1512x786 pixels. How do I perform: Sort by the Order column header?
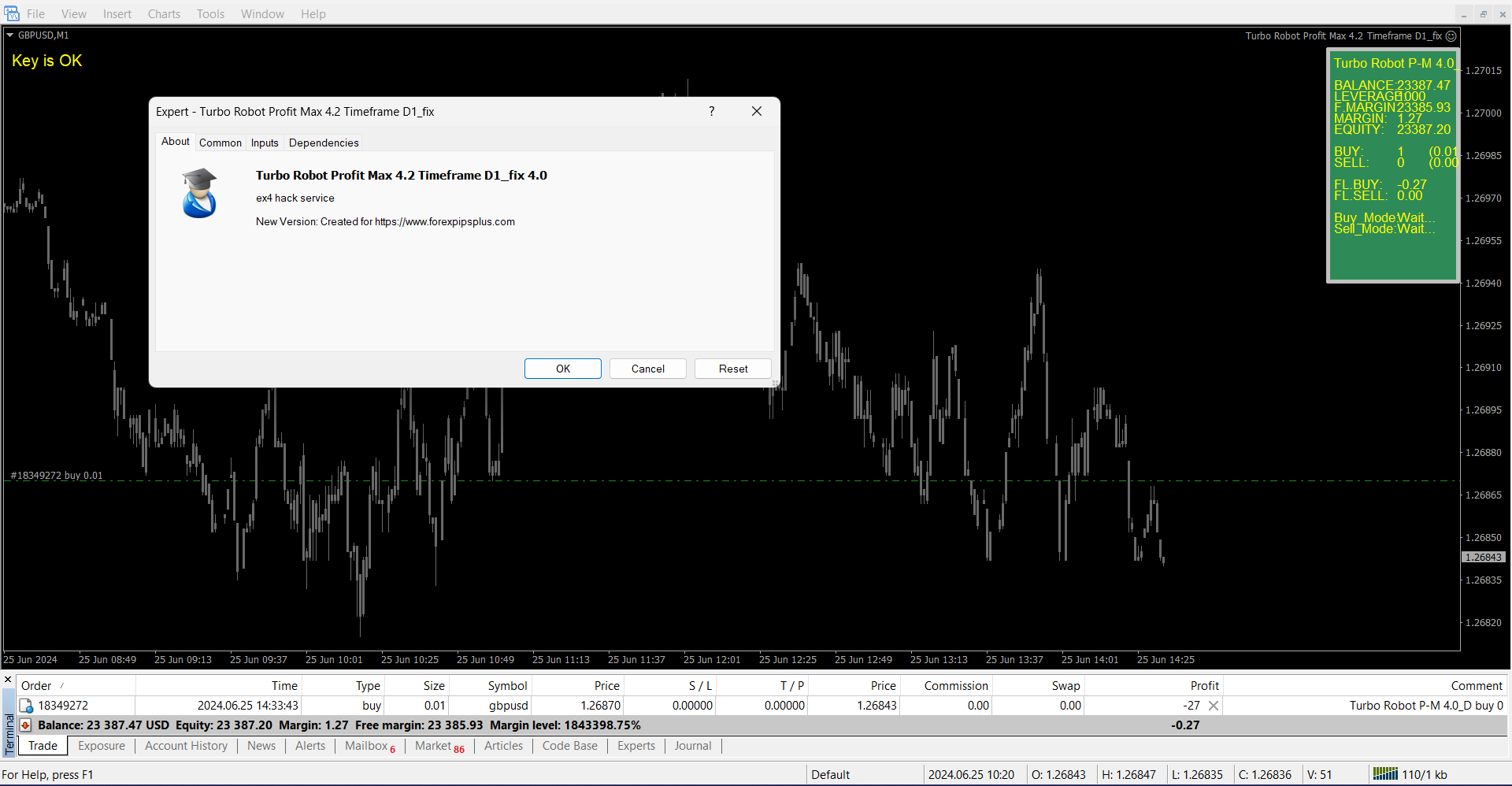point(36,686)
